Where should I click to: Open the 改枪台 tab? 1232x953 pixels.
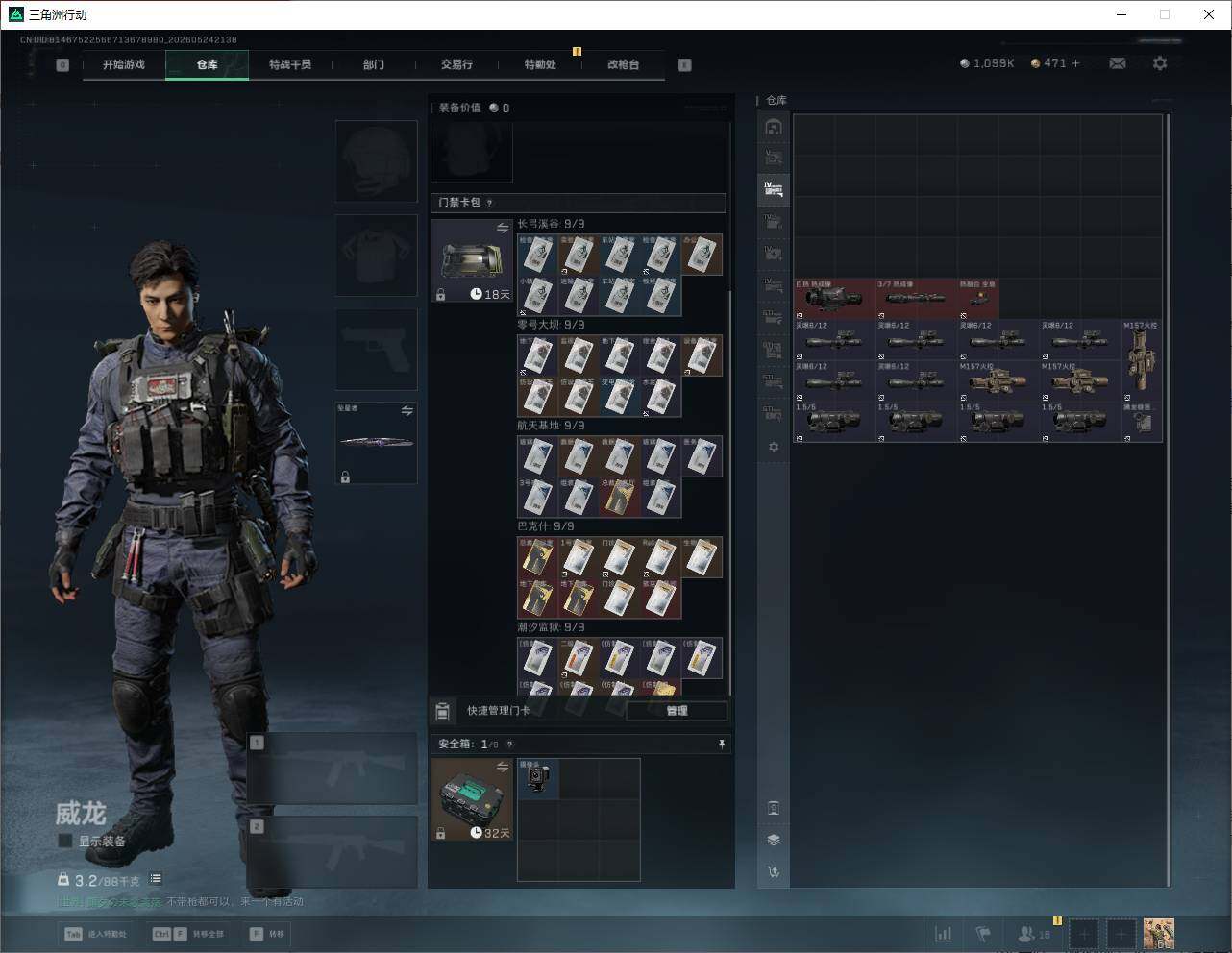coord(623,64)
